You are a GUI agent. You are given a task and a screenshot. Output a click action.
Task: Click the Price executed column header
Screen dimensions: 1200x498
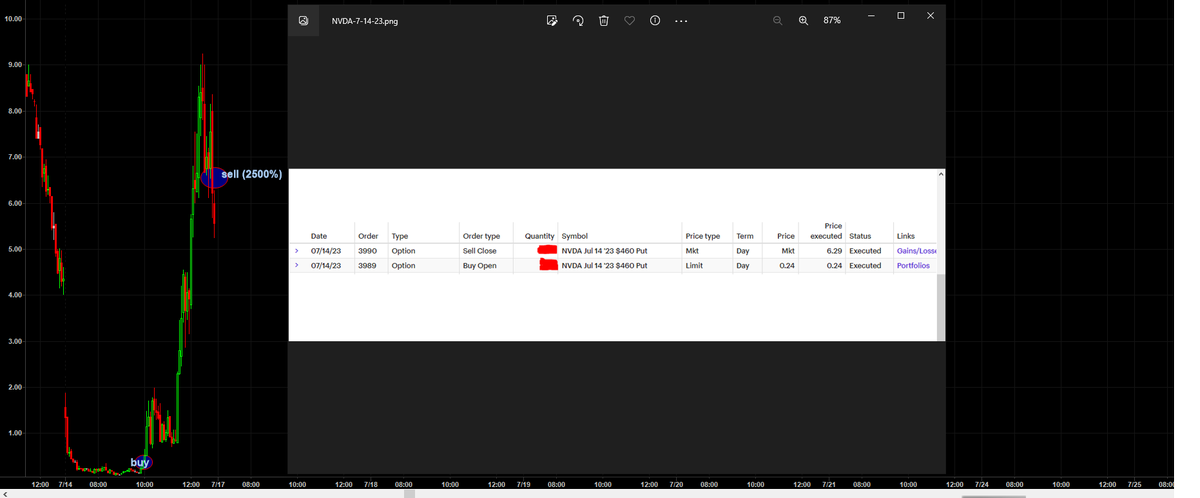coord(826,231)
